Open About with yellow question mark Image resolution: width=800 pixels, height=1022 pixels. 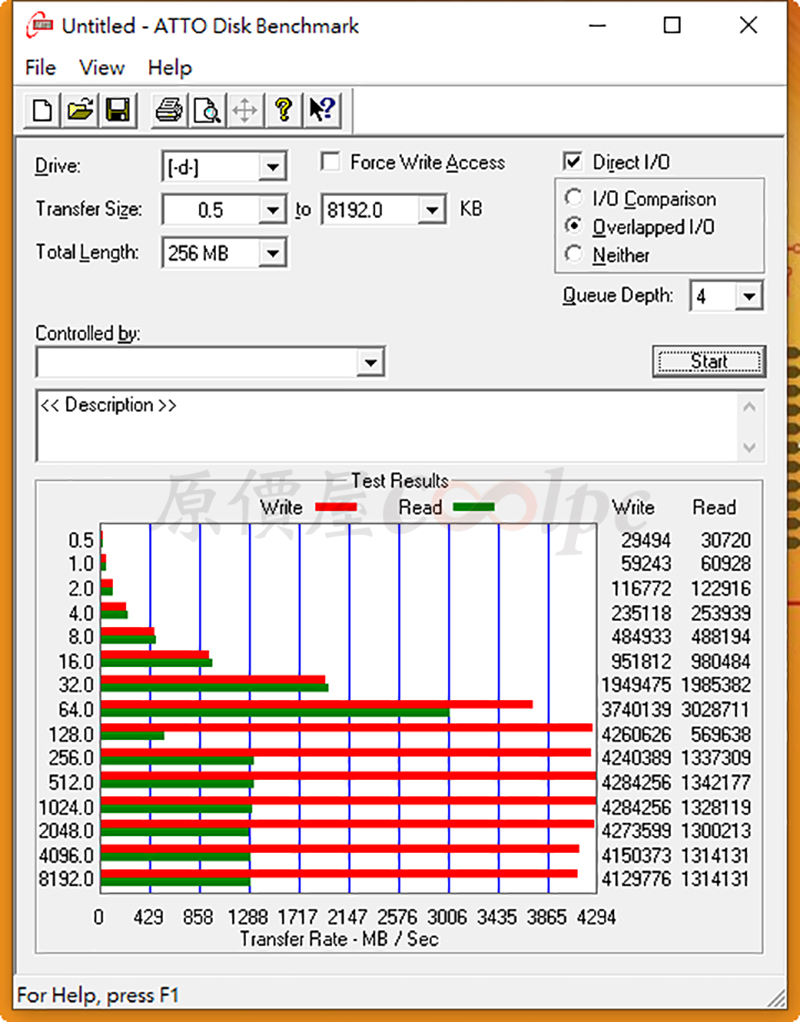pos(283,110)
